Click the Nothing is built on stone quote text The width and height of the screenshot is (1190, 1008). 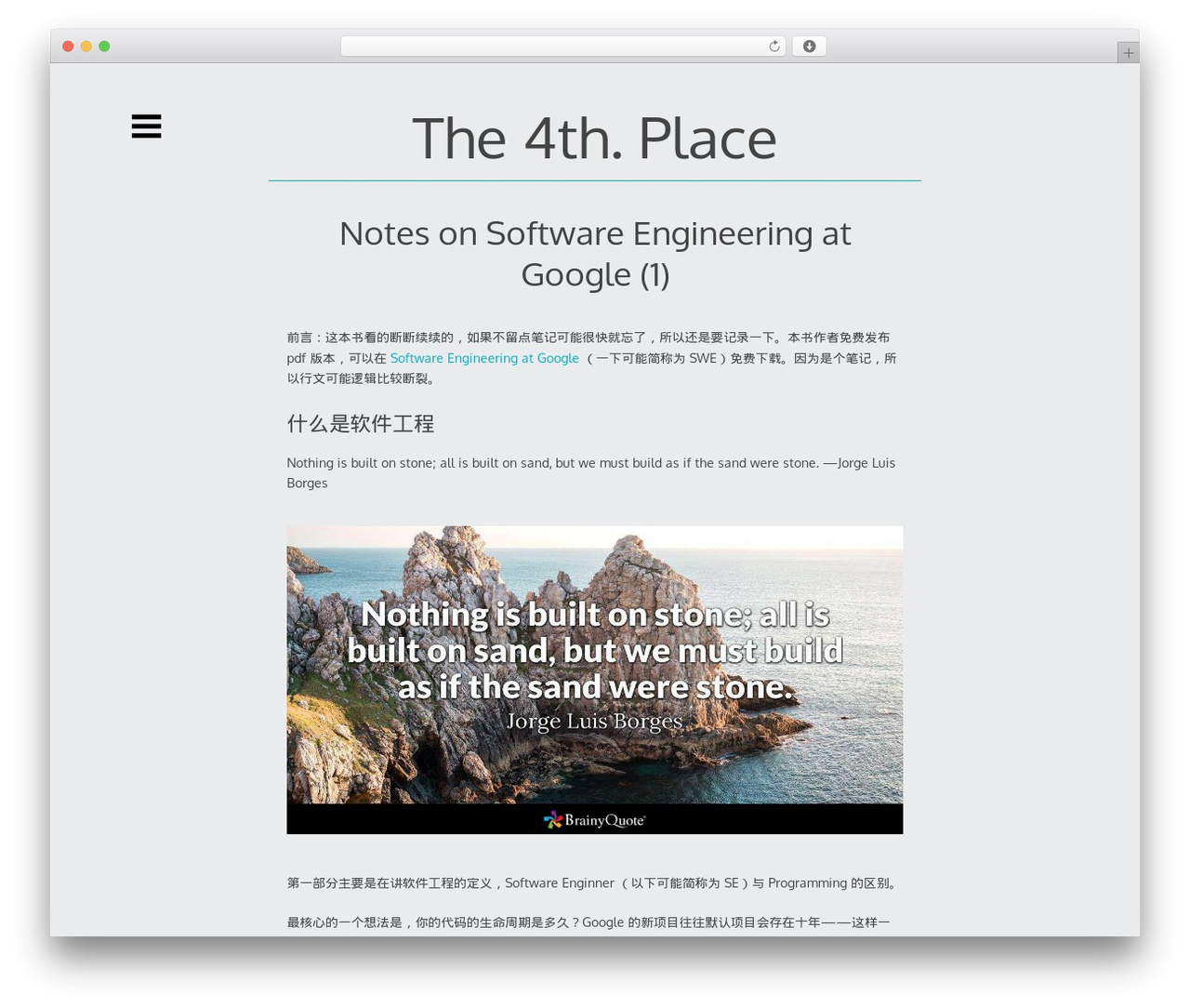coord(591,472)
